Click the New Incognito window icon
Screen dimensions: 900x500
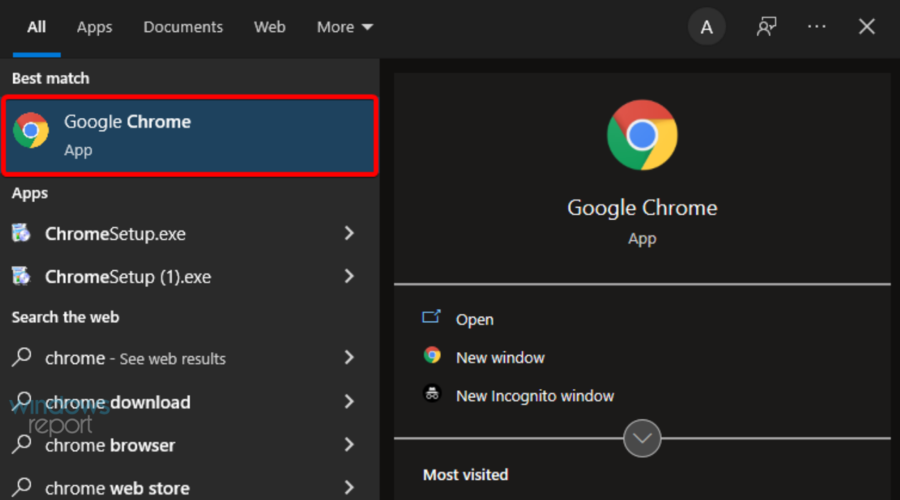pyautogui.click(x=432, y=394)
